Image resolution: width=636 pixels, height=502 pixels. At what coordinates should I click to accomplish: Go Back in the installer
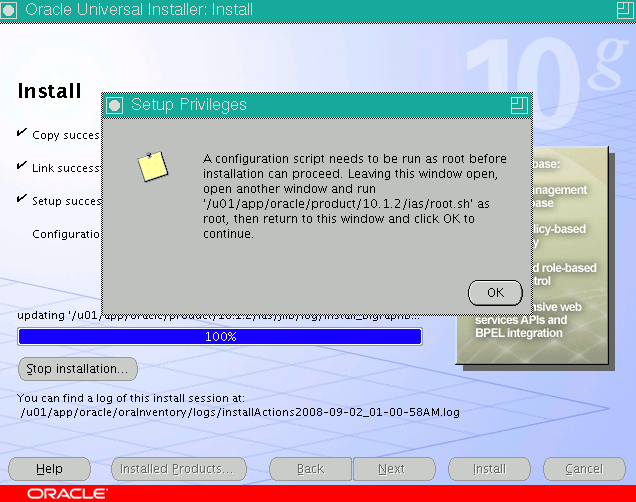coord(310,469)
